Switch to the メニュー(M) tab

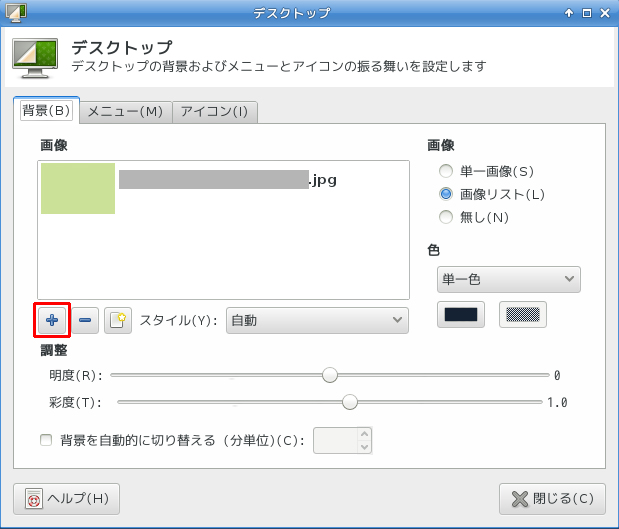click(125, 111)
